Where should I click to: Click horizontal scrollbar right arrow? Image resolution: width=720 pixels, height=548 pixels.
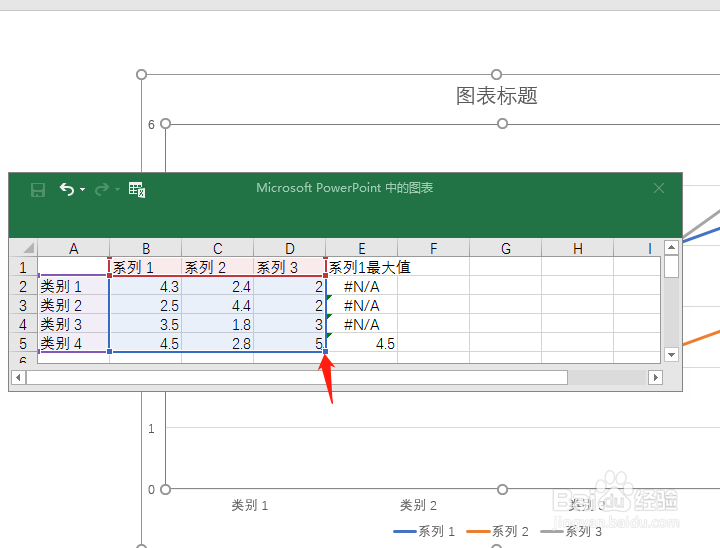pyautogui.click(x=655, y=378)
